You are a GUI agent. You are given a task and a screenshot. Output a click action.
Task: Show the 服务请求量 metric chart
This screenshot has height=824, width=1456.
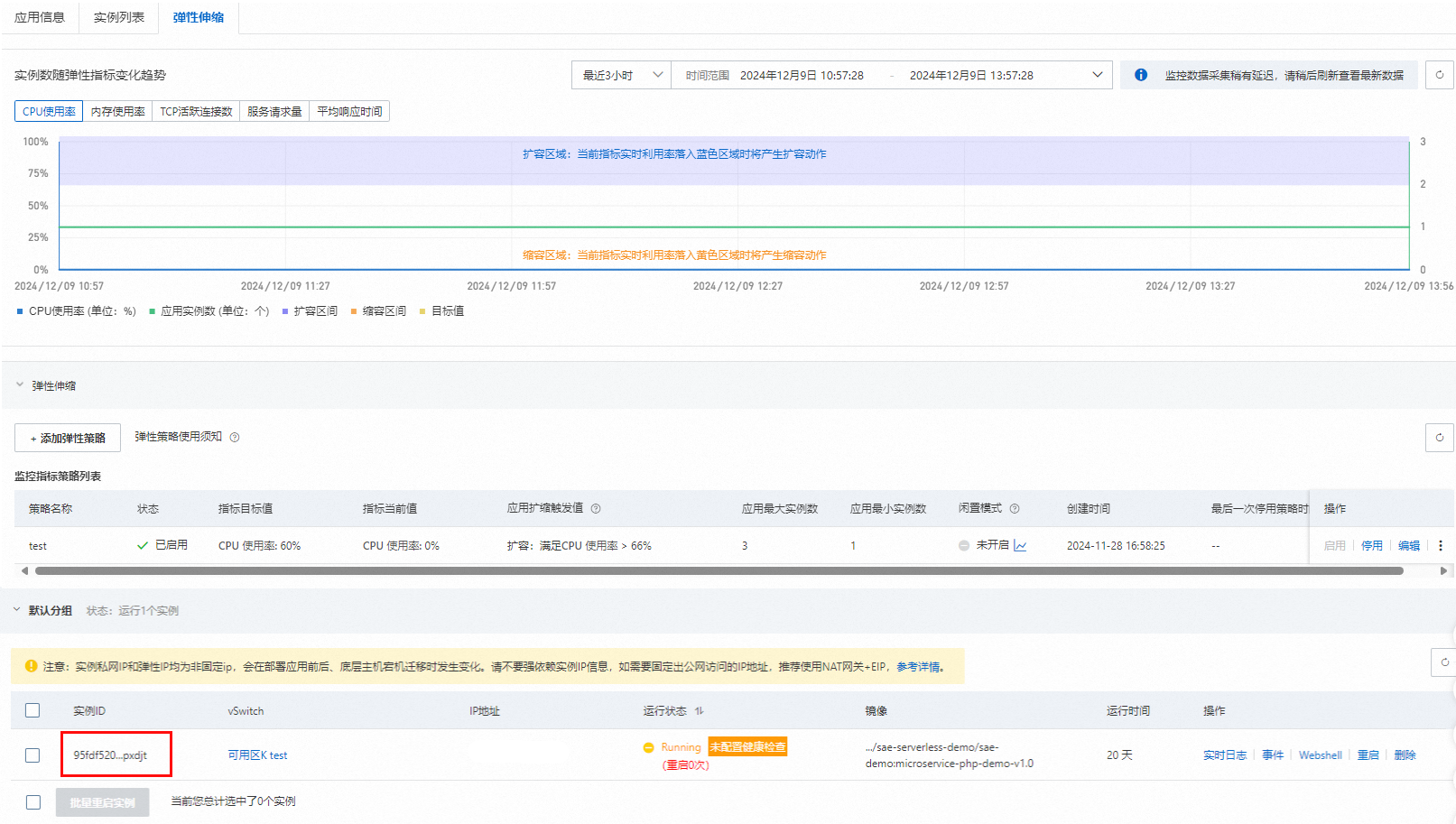pos(274,111)
